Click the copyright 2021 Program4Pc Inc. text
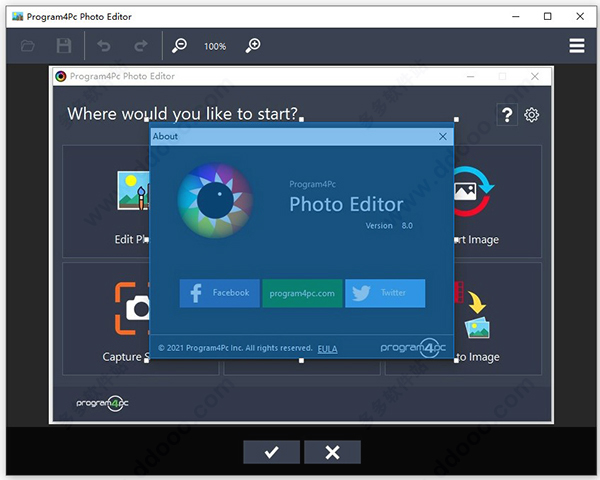 (x=235, y=348)
